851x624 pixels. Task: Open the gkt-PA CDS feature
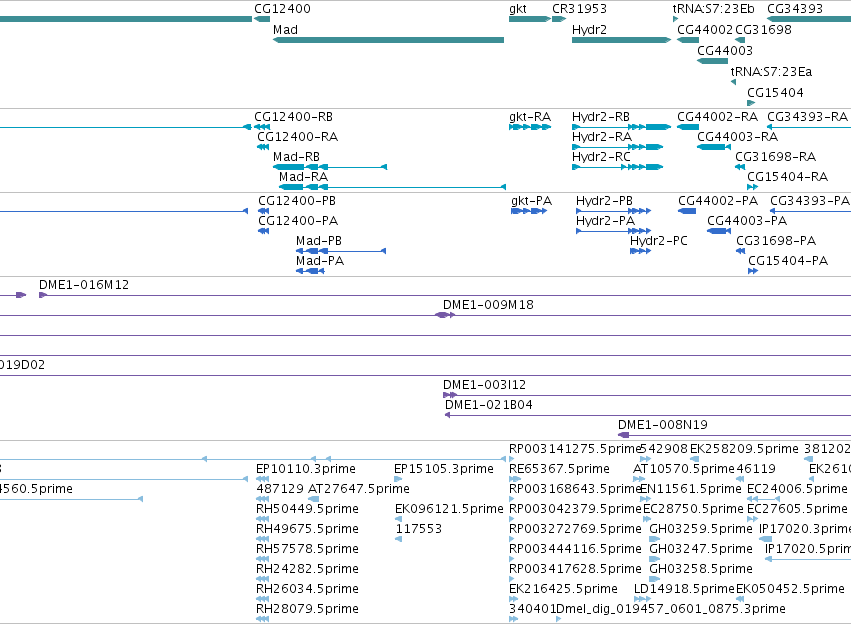coord(529,211)
